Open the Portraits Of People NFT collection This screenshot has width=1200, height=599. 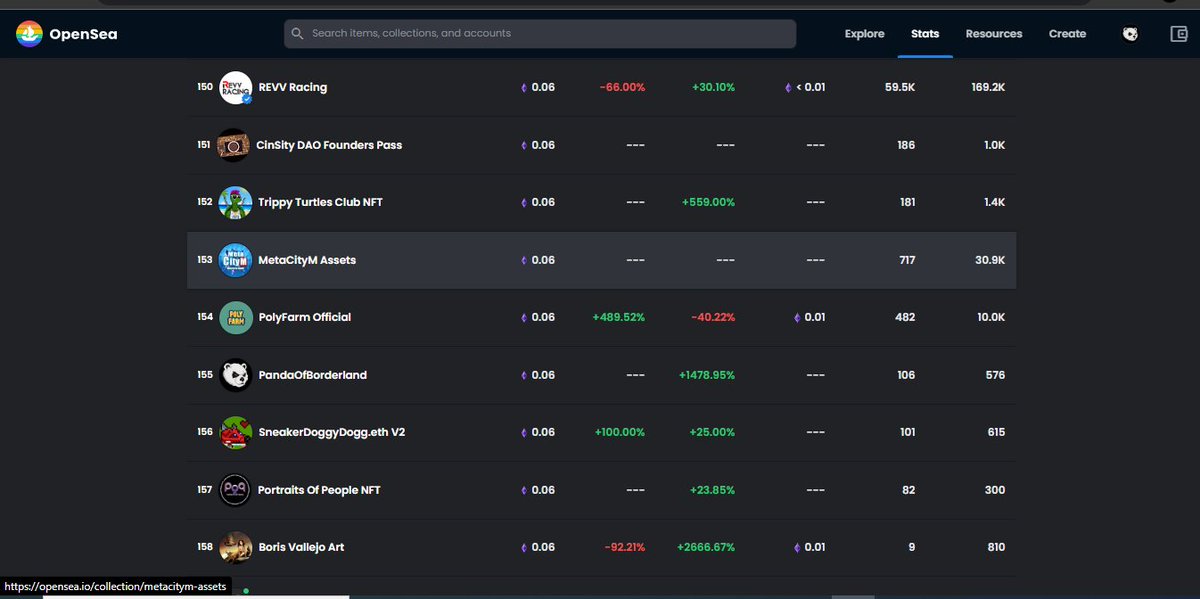pos(319,490)
